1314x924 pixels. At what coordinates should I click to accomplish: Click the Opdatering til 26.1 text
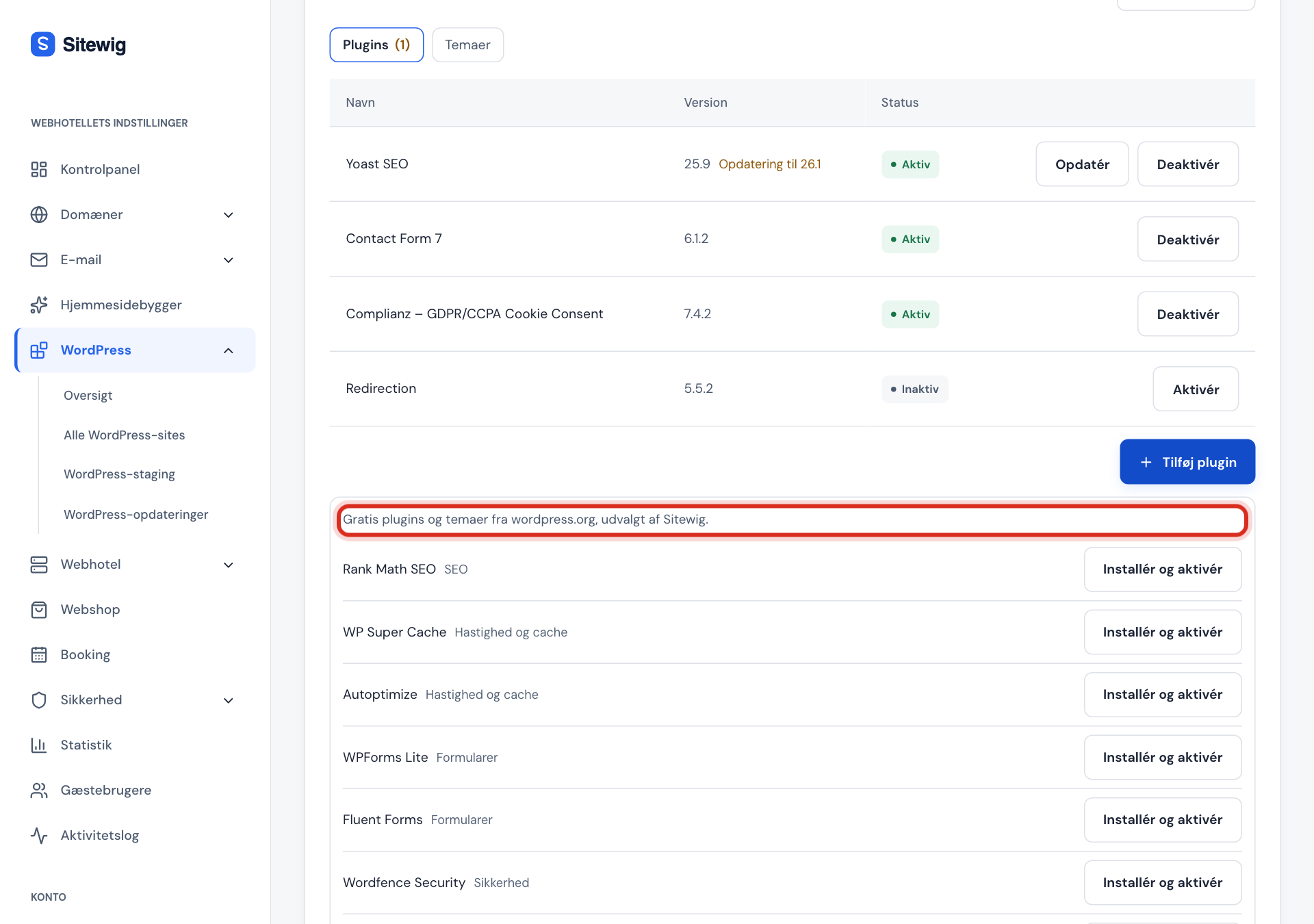[x=769, y=164]
